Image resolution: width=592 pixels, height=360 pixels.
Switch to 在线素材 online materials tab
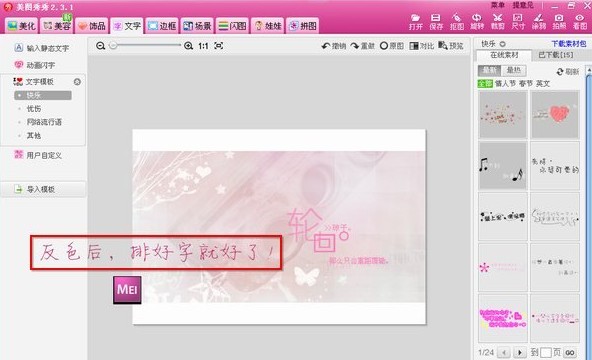(x=504, y=55)
